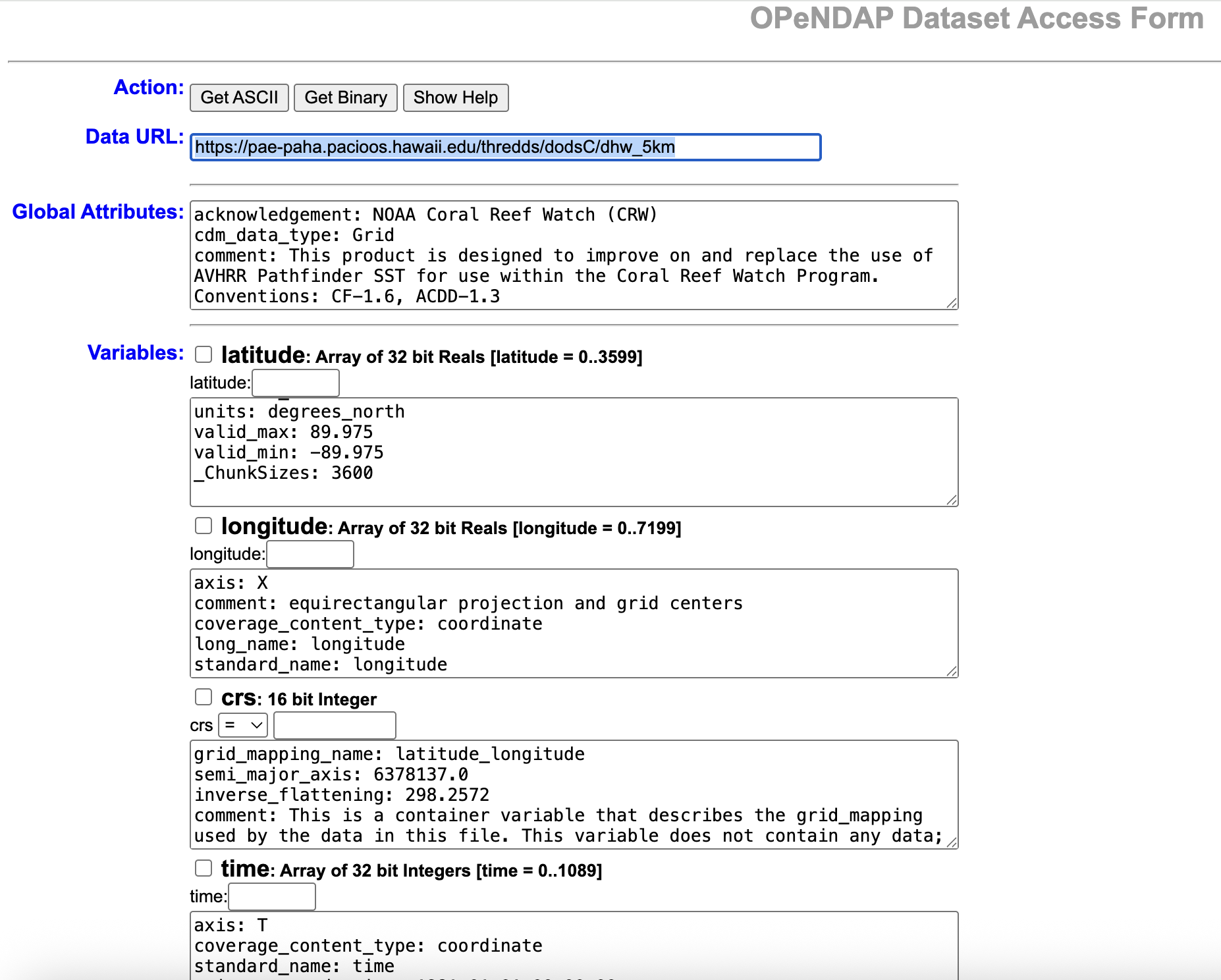Click the Variables label link
The image size is (1221, 980).
coord(136,352)
